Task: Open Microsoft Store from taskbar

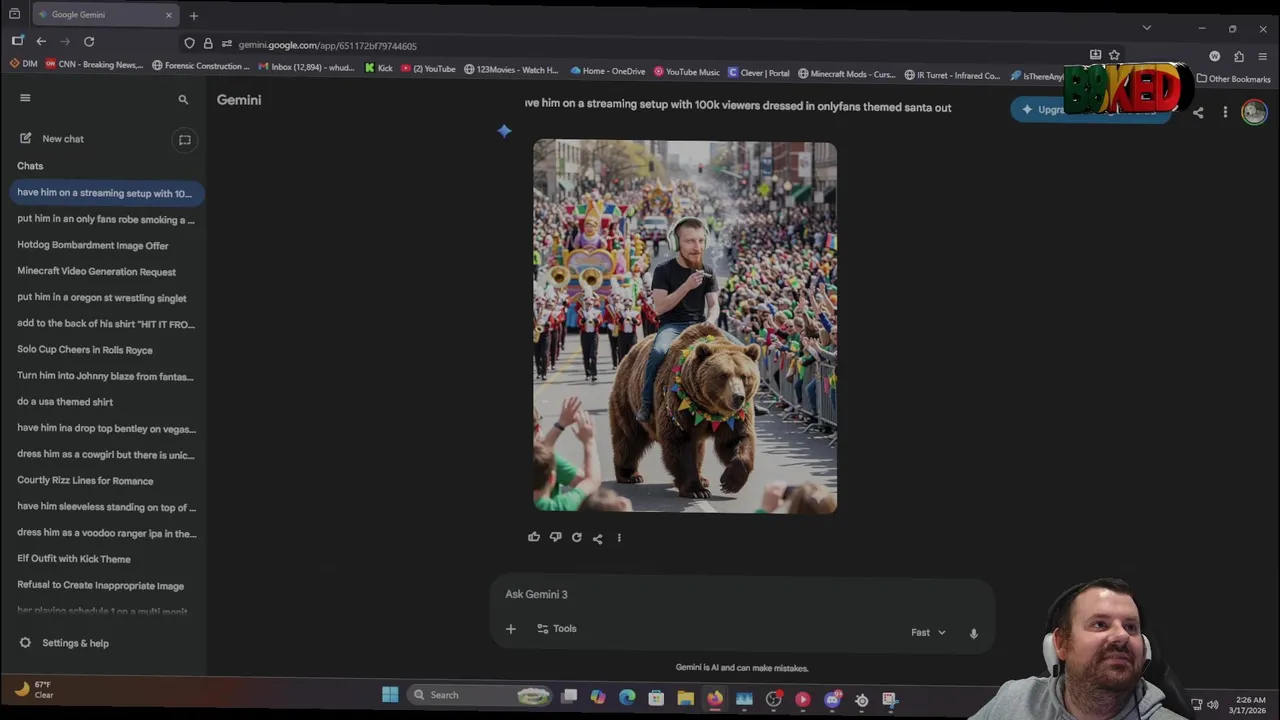Action: pos(656,698)
